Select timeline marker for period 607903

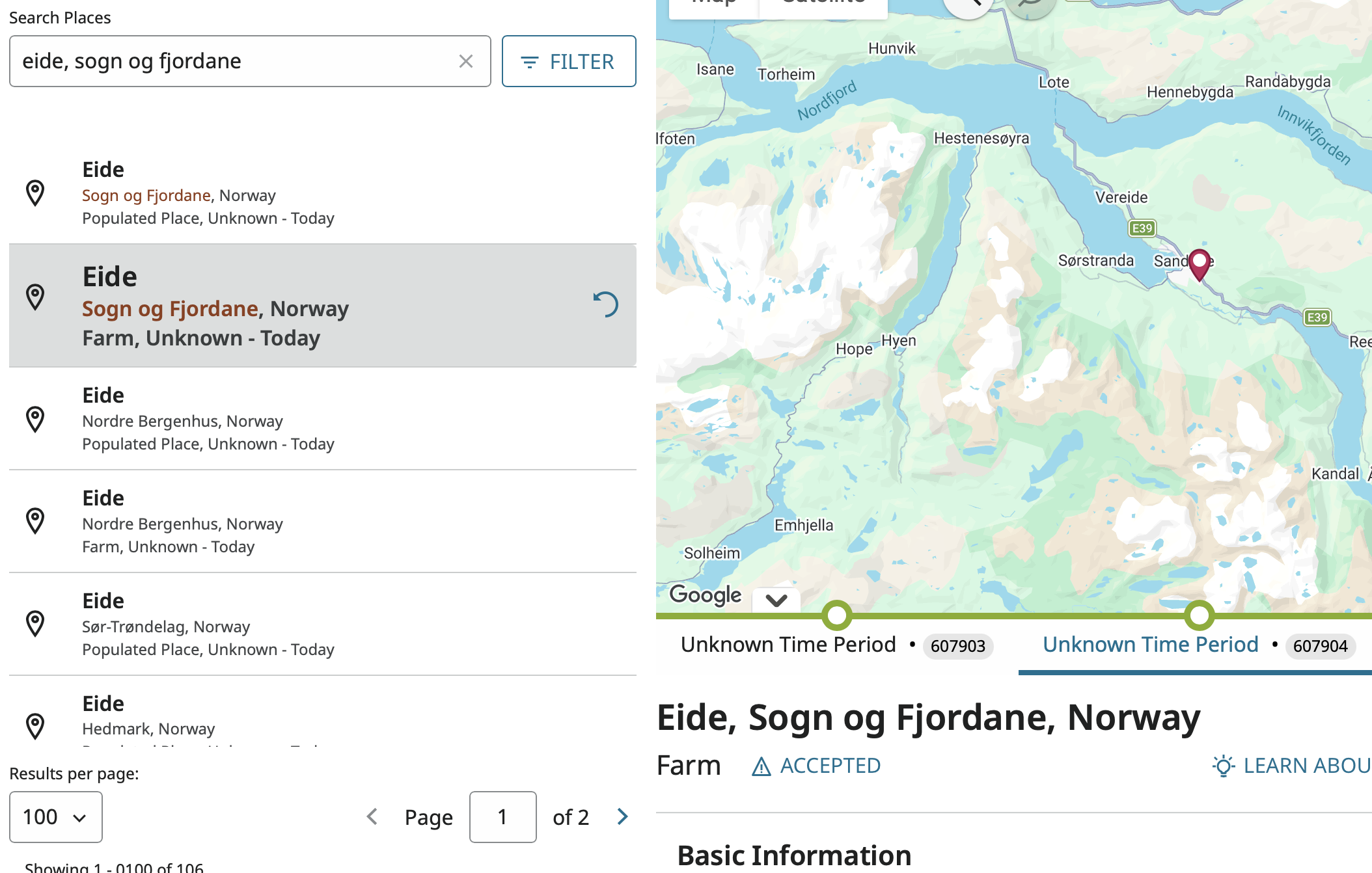(837, 615)
